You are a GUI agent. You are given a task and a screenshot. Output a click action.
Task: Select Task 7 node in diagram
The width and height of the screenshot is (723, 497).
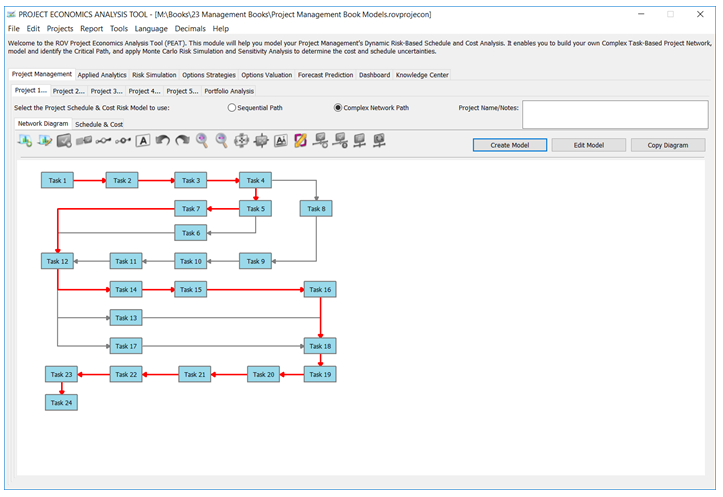click(x=191, y=208)
